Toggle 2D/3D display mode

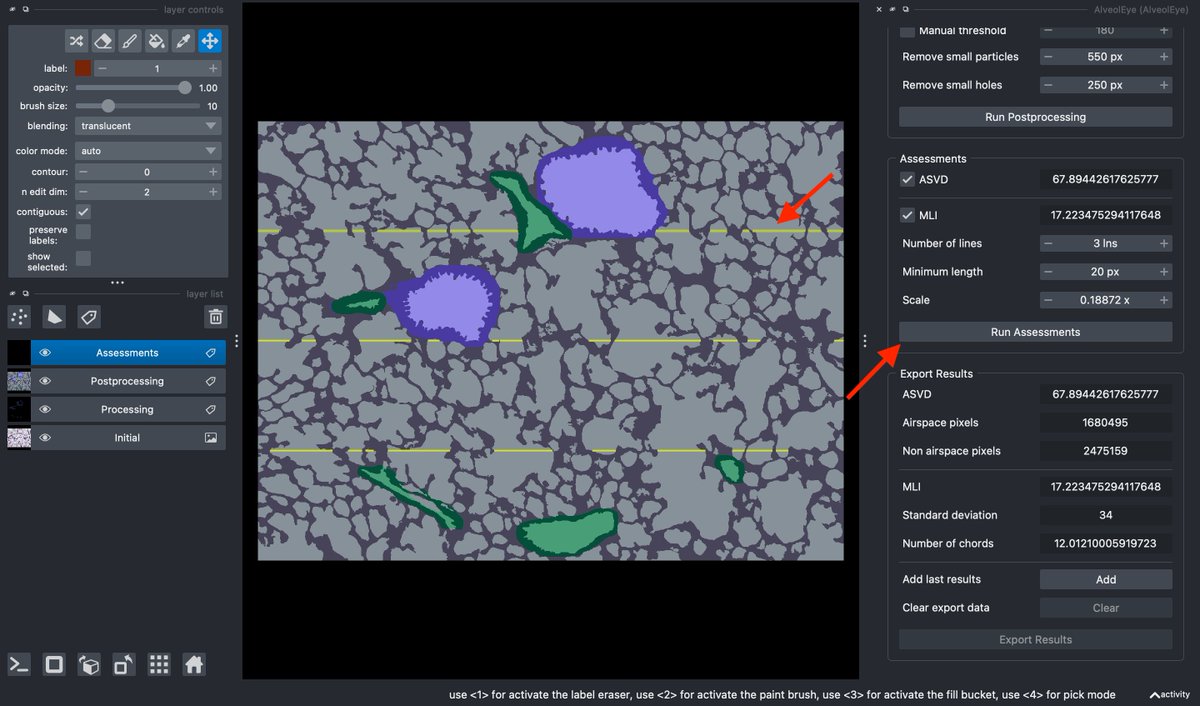click(54, 664)
